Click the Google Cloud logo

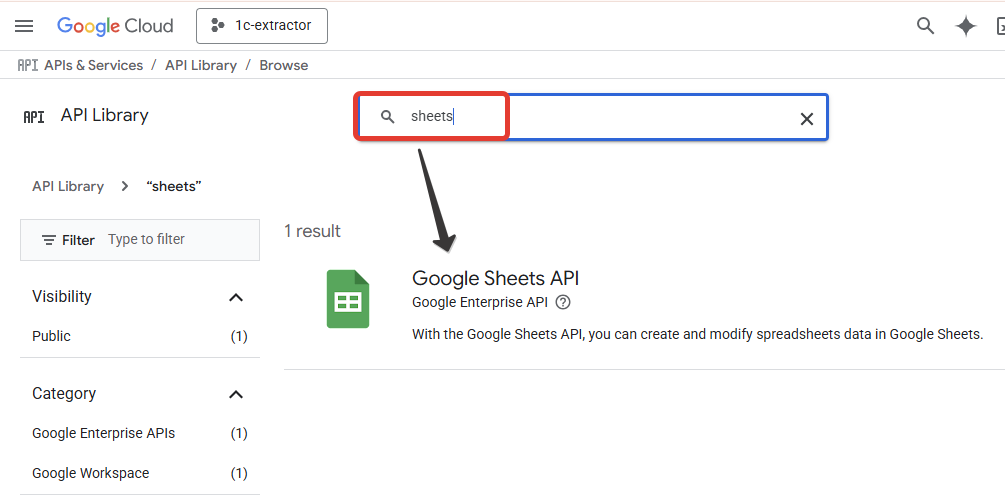tap(115, 26)
